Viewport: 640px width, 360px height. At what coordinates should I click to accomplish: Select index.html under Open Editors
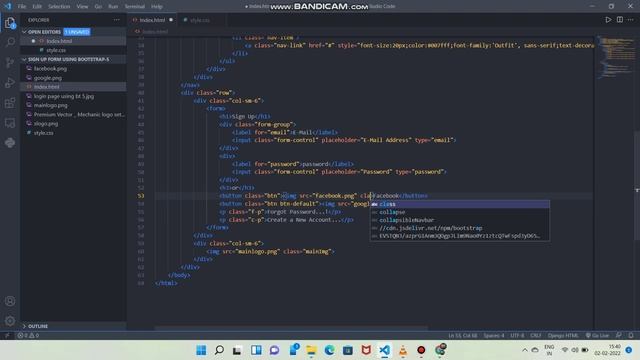coord(73,41)
